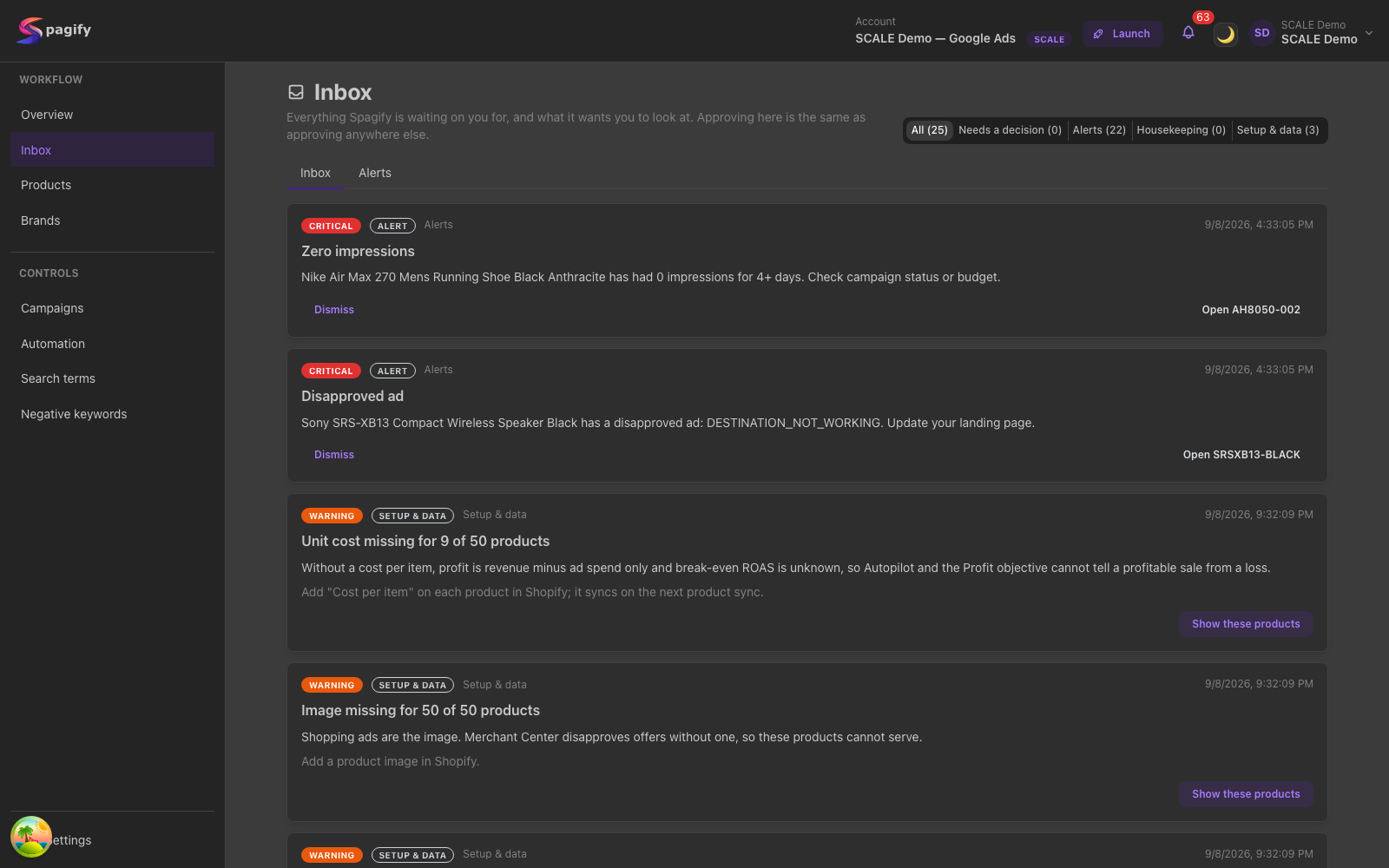Click the Spagify logo
Screen dimensions: 1389x868
[x=54, y=30]
